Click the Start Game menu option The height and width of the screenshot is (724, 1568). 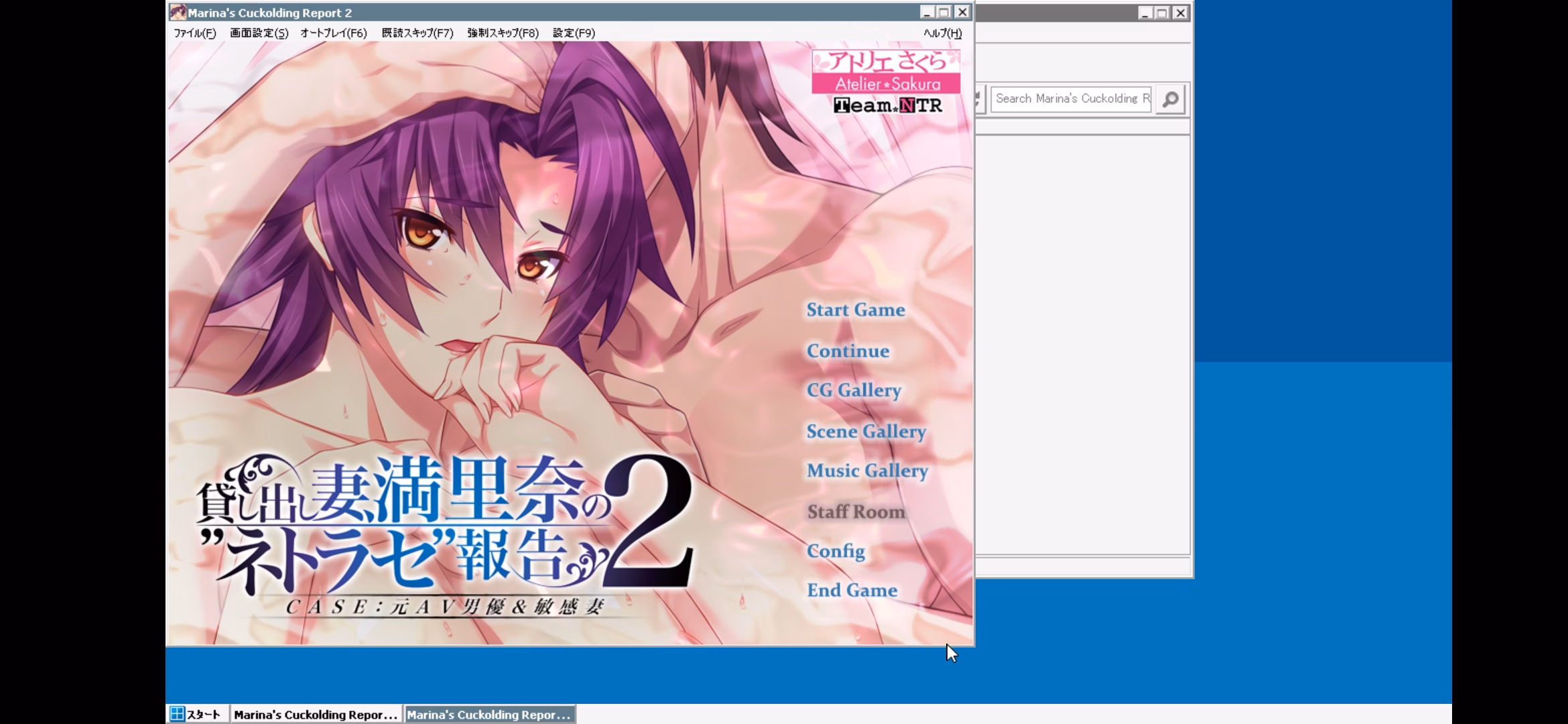click(x=855, y=310)
